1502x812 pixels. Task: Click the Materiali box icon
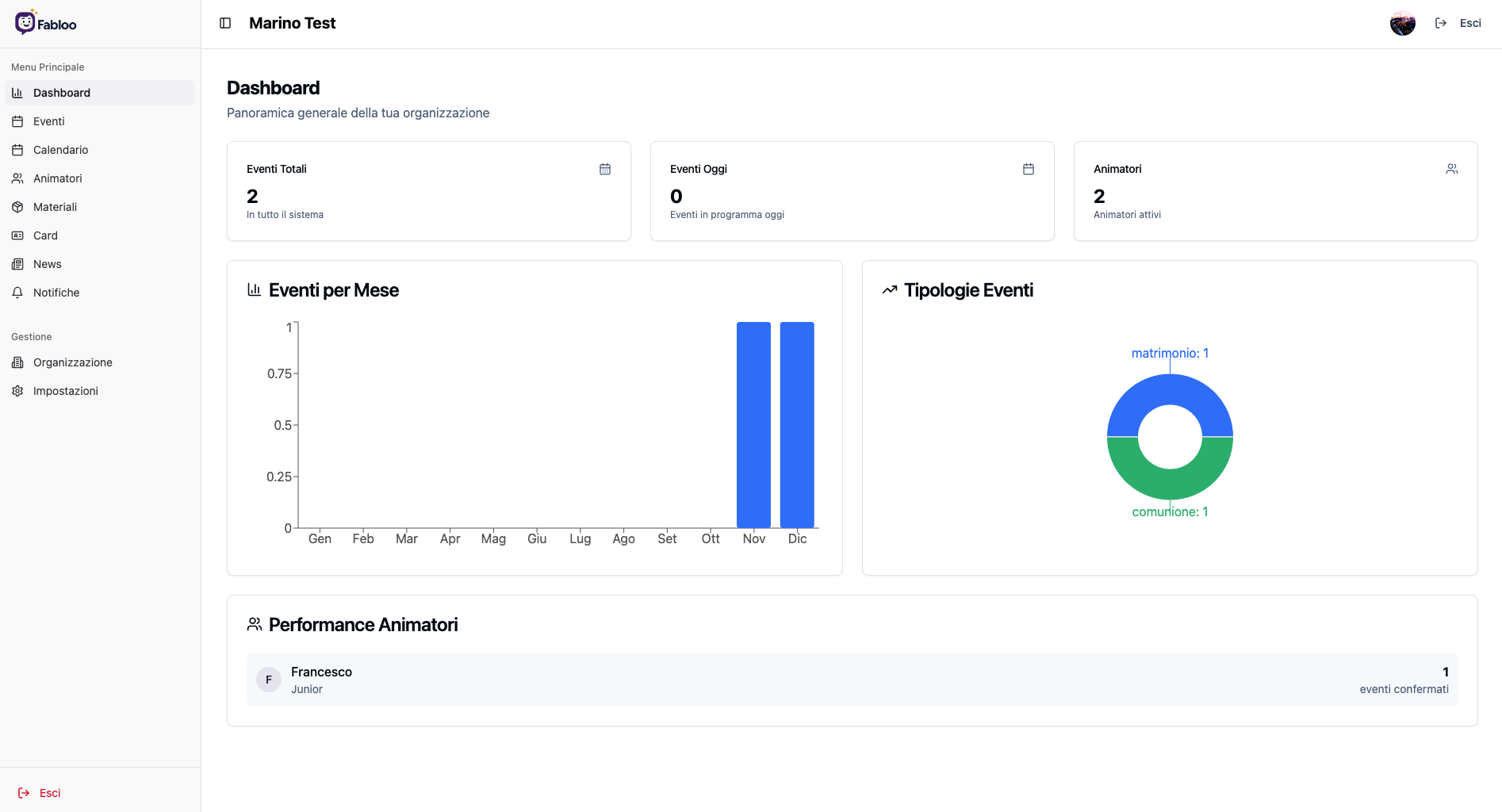[17, 207]
